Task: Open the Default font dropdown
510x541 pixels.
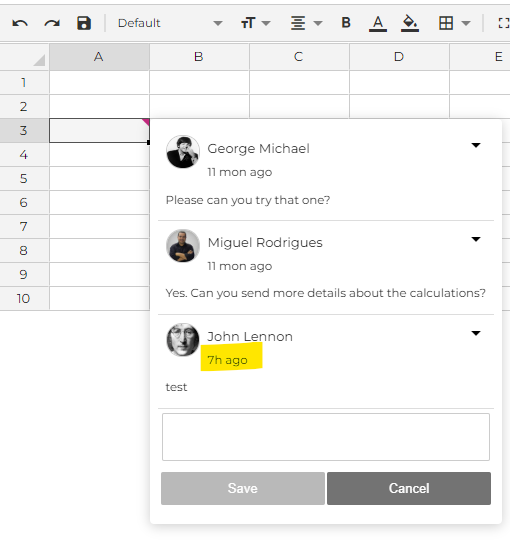Action: click(170, 23)
